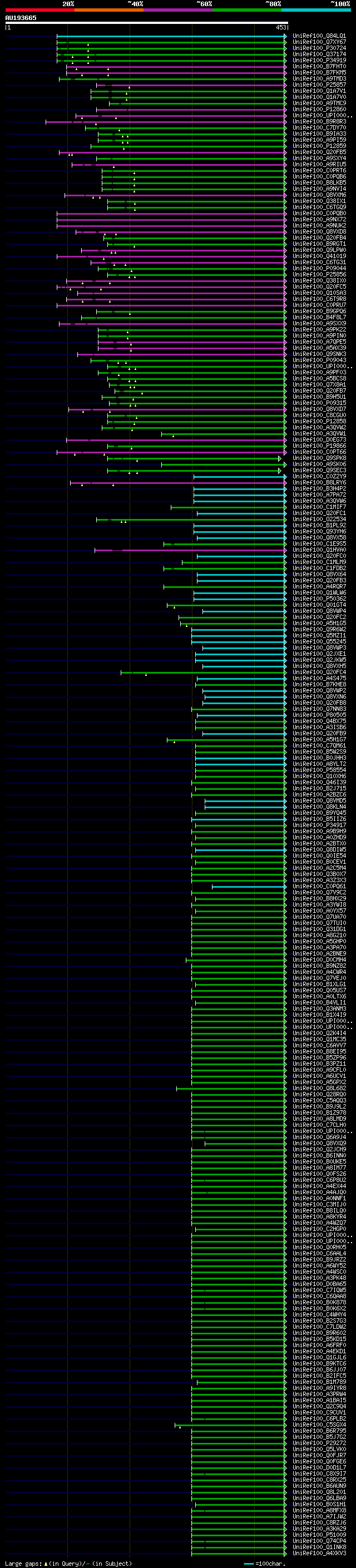Select label UniRef100_P51009
Screen dimensions: 356x1568
[x=319, y=1535]
